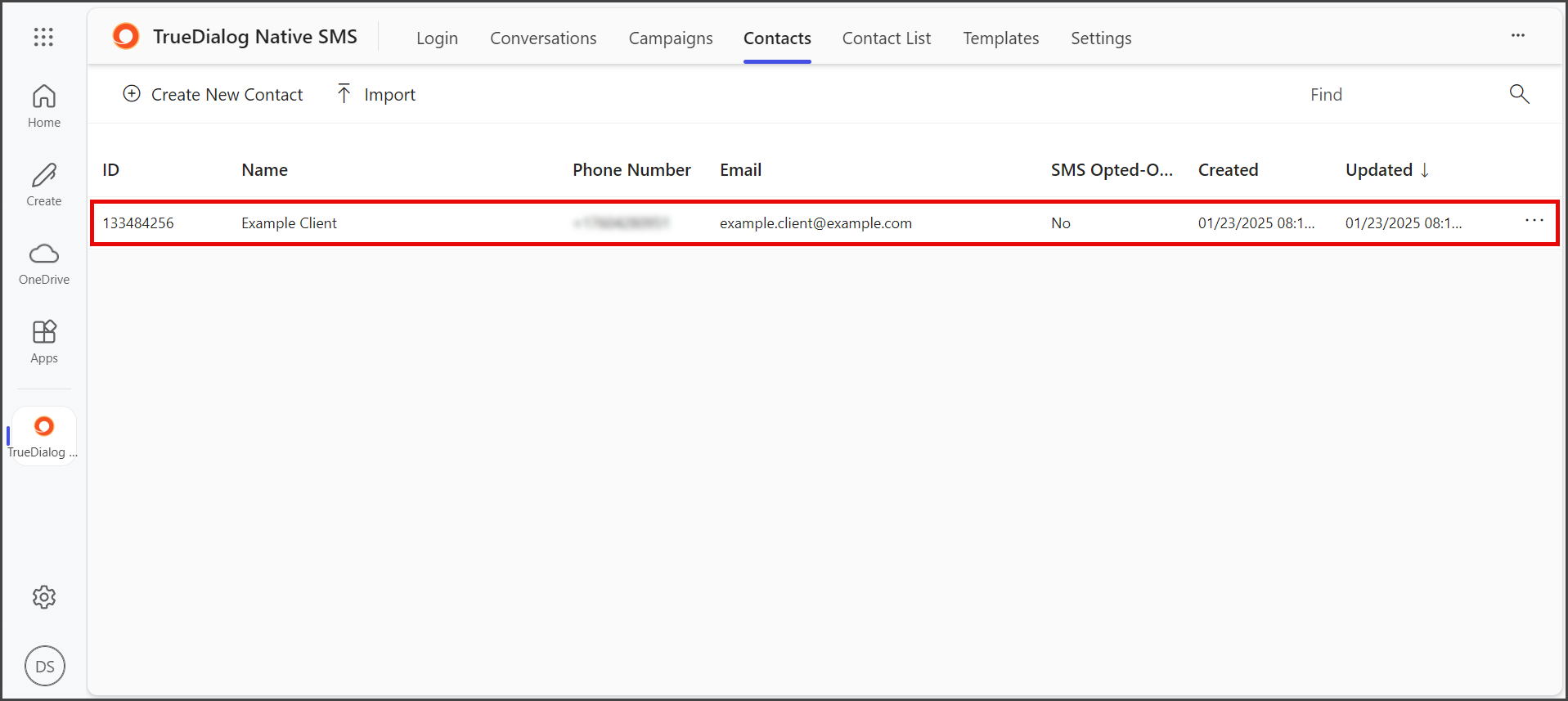The height and width of the screenshot is (701, 1568).
Task: Open Apps in the left sidebar
Action: tap(44, 342)
